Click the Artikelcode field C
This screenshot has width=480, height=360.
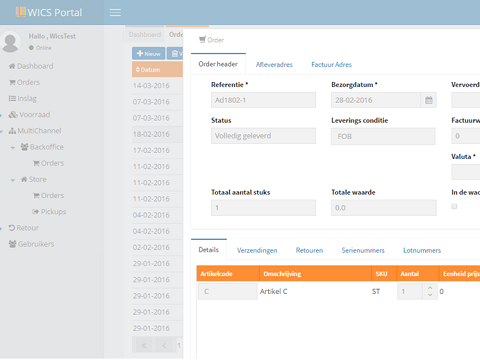pos(228,291)
